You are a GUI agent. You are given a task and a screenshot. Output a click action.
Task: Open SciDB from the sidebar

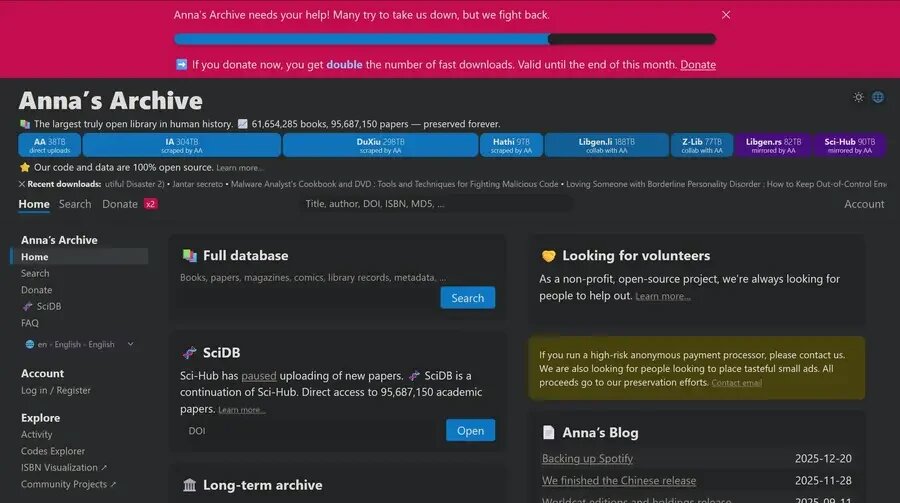48,307
